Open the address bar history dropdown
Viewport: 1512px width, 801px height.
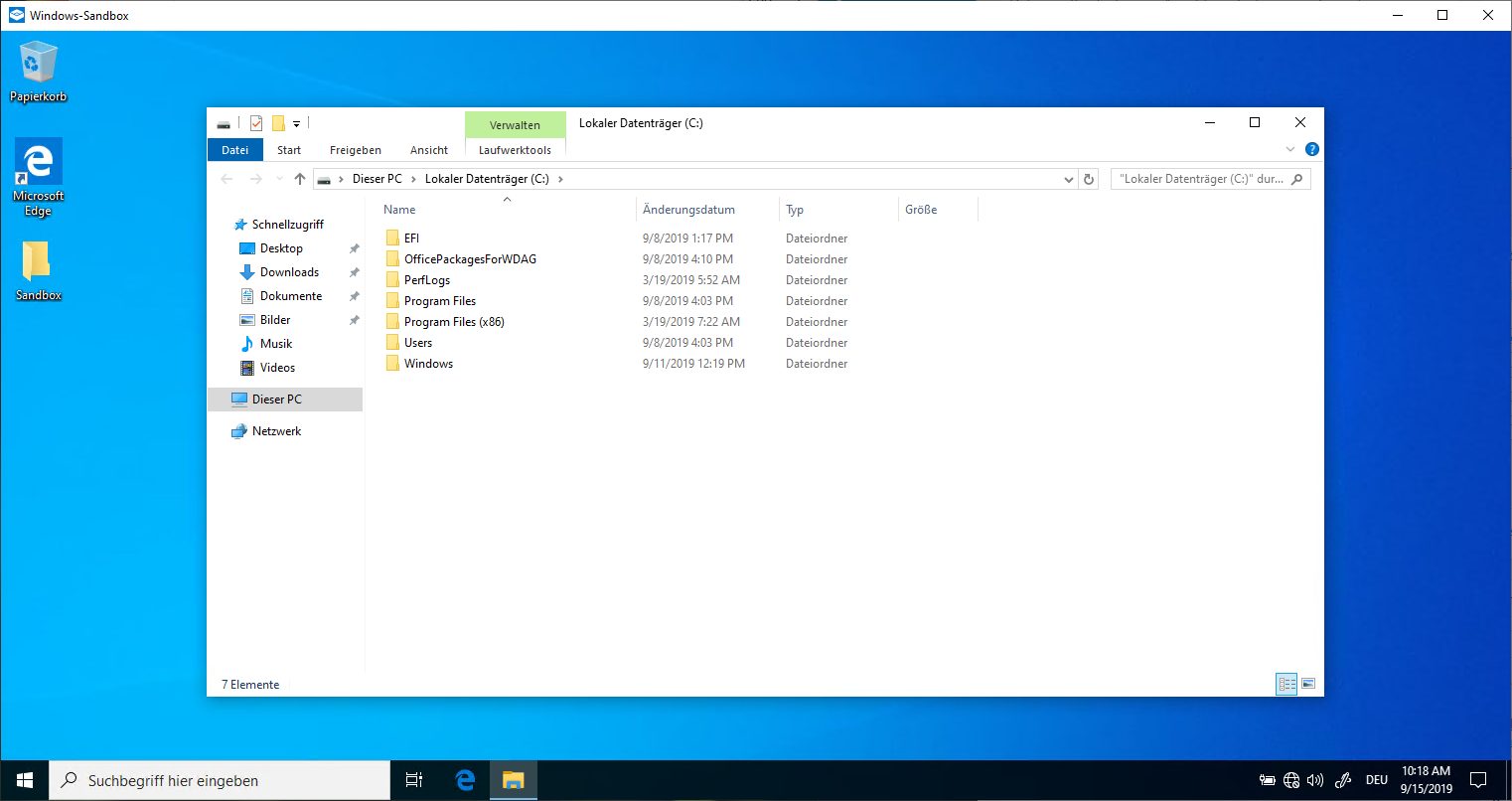point(1069,179)
